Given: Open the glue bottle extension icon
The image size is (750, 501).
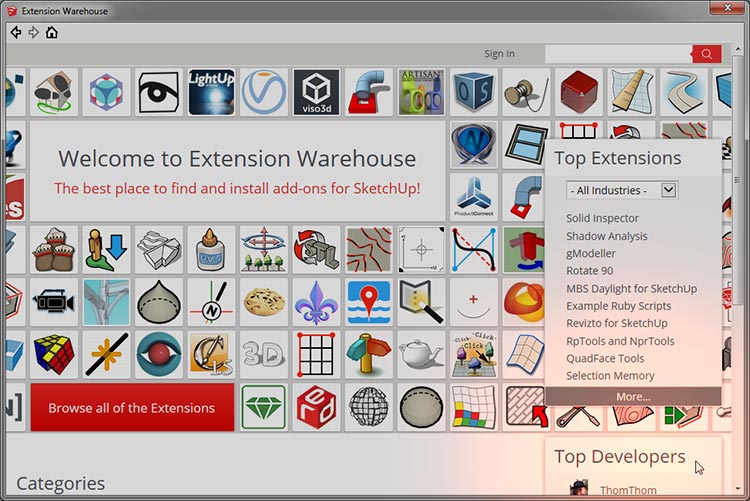Looking at the screenshot, I should click(x=211, y=249).
